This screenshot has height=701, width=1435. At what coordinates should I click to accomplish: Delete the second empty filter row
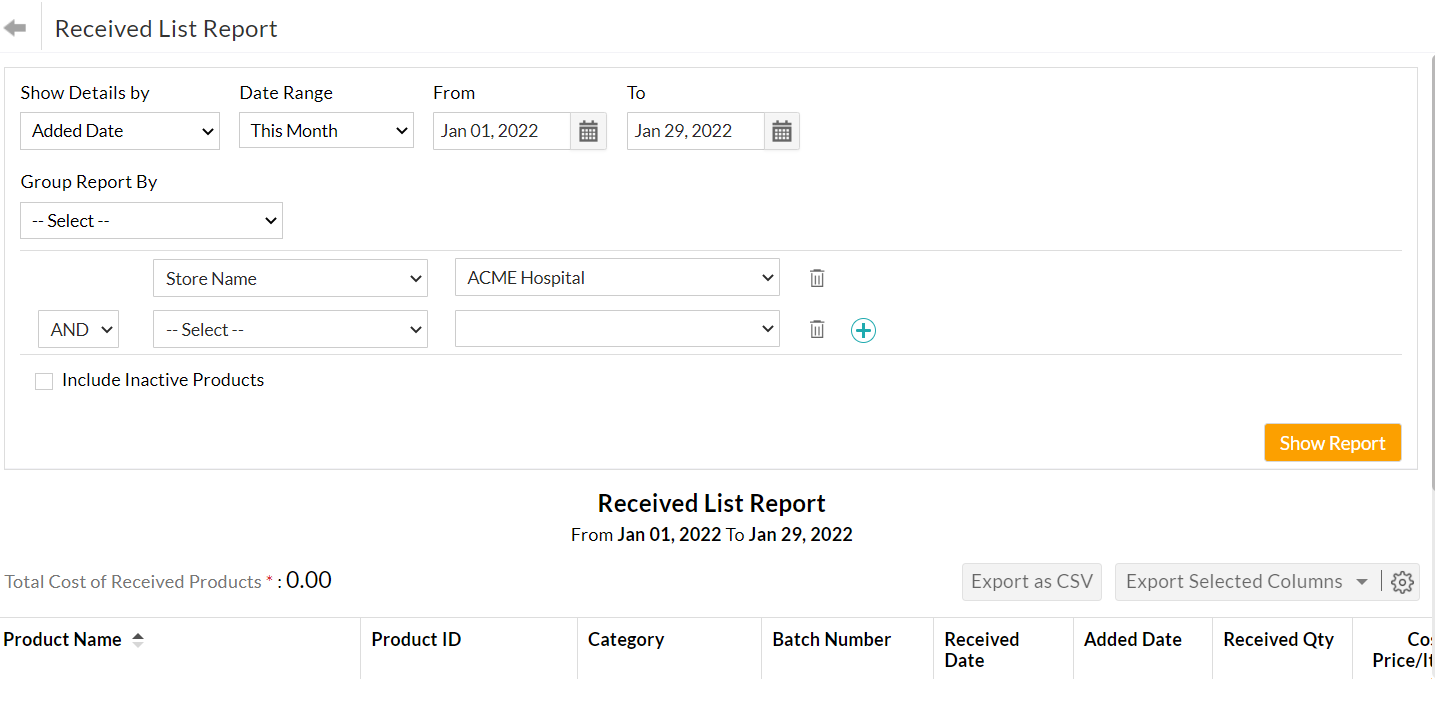(817, 329)
